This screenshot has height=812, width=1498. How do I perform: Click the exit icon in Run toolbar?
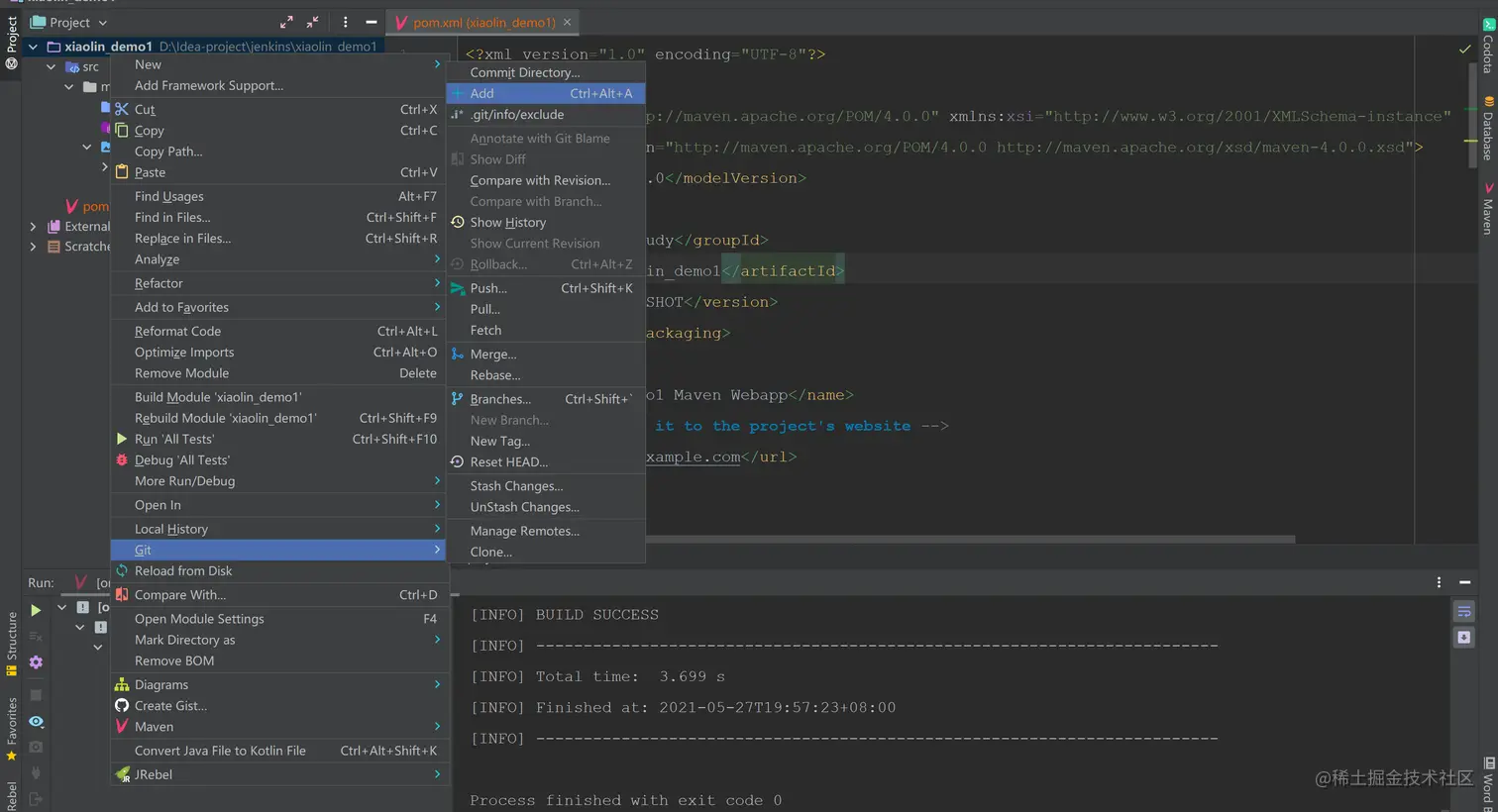point(36,798)
